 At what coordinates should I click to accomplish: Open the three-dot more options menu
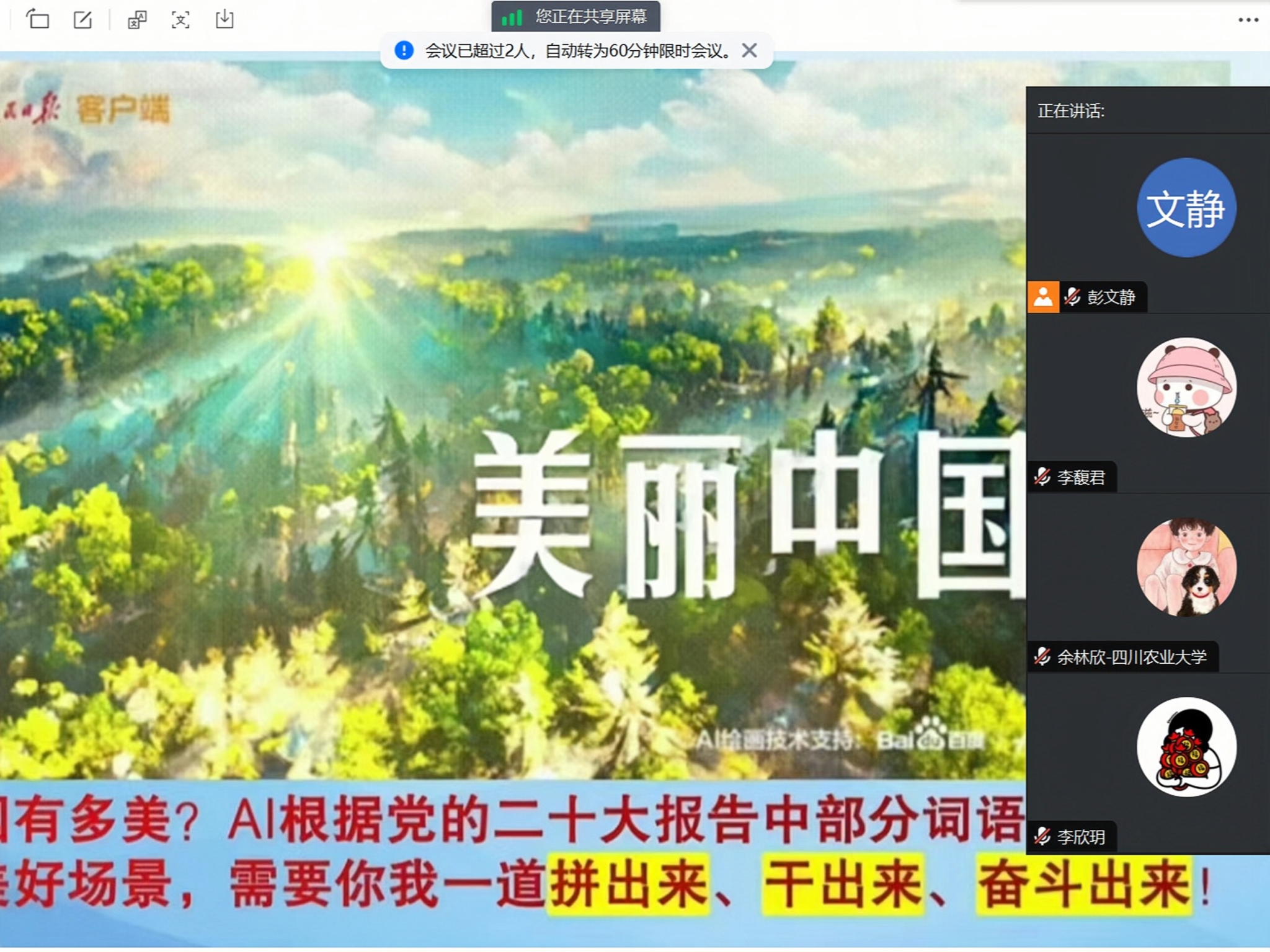point(1248,20)
